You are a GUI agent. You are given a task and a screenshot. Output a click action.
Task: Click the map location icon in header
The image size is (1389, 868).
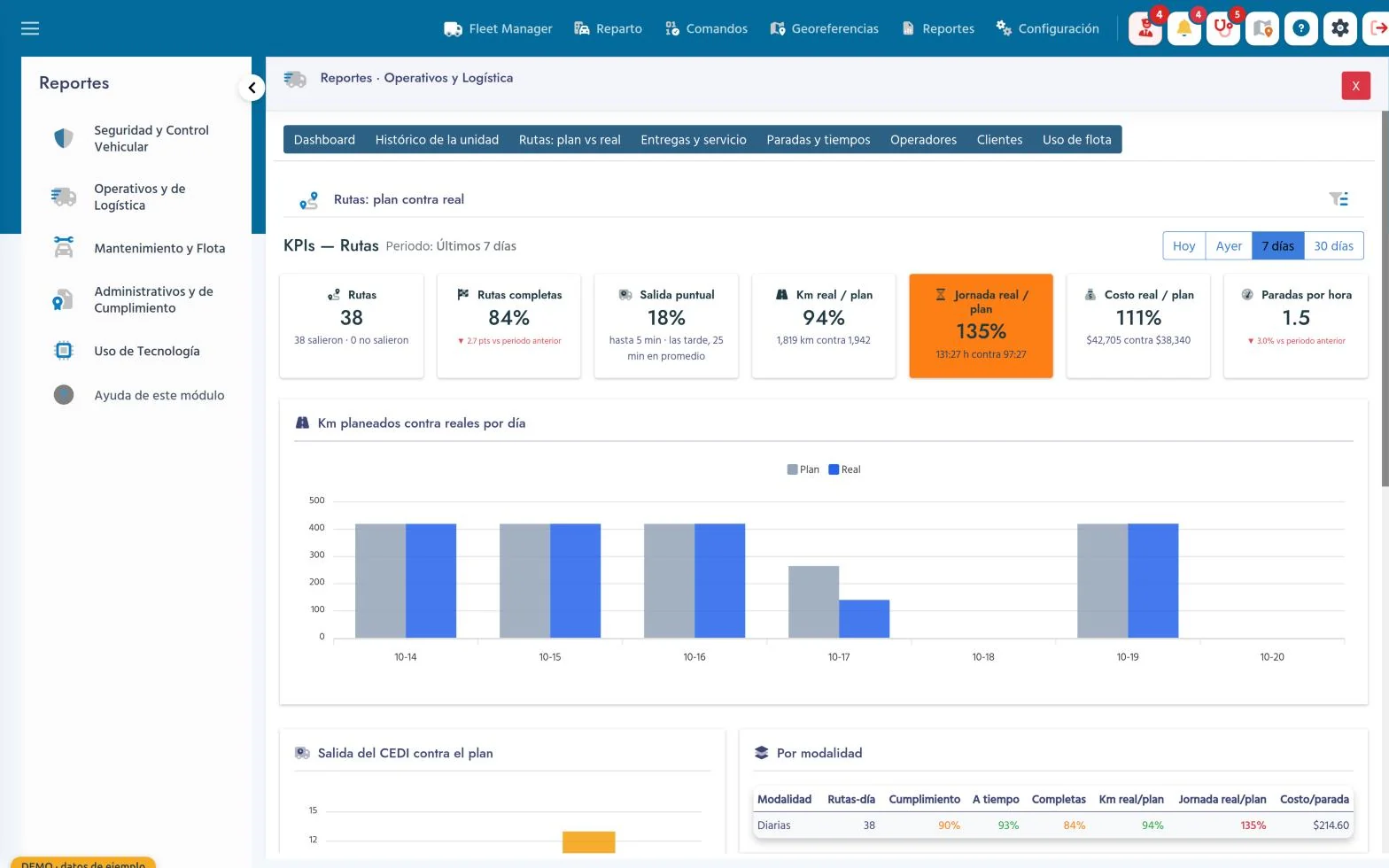(1262, 28)
